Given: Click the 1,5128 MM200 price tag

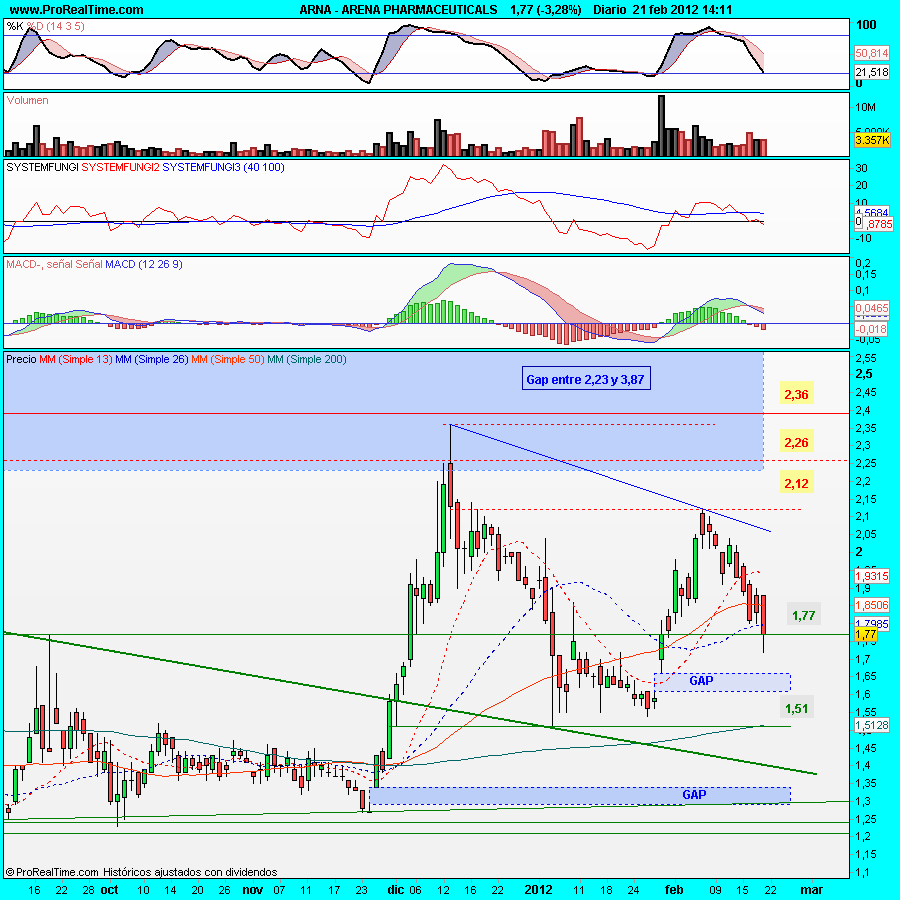Looking at the screenshot, I should 872,725.
